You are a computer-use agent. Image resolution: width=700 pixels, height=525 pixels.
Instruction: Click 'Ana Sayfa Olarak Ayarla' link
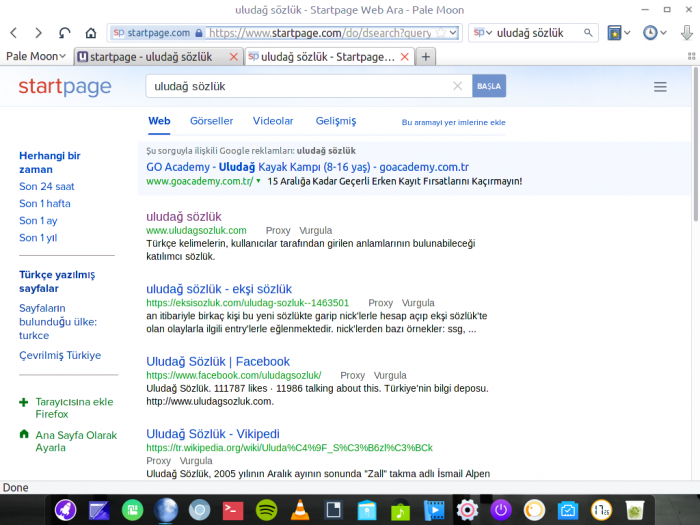[76, 441]
